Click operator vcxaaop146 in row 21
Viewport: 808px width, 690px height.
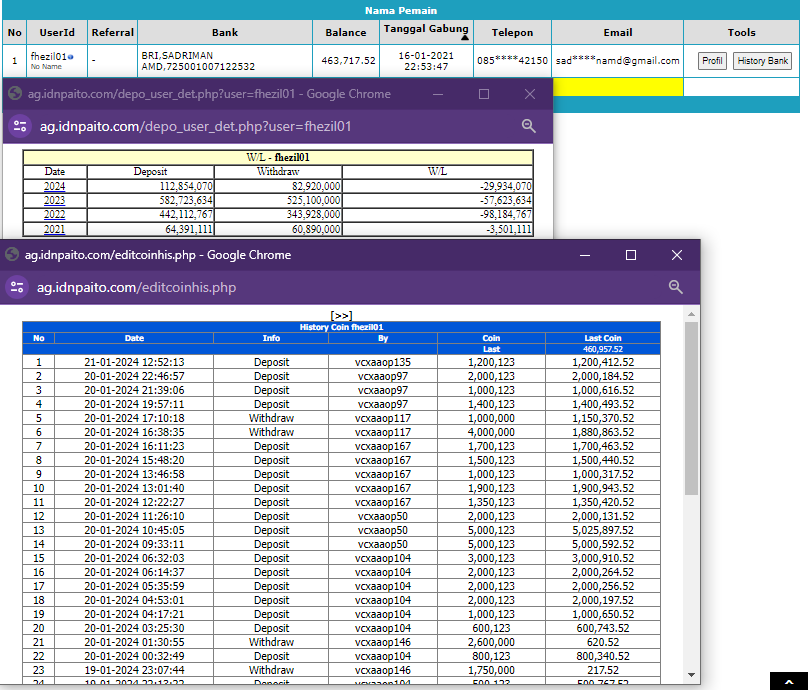(382, 642)
